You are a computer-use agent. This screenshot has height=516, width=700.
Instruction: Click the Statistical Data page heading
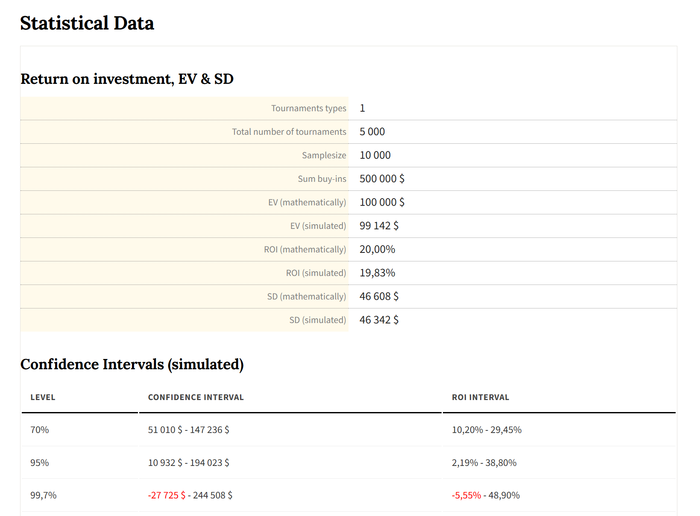tap(87, 23)
